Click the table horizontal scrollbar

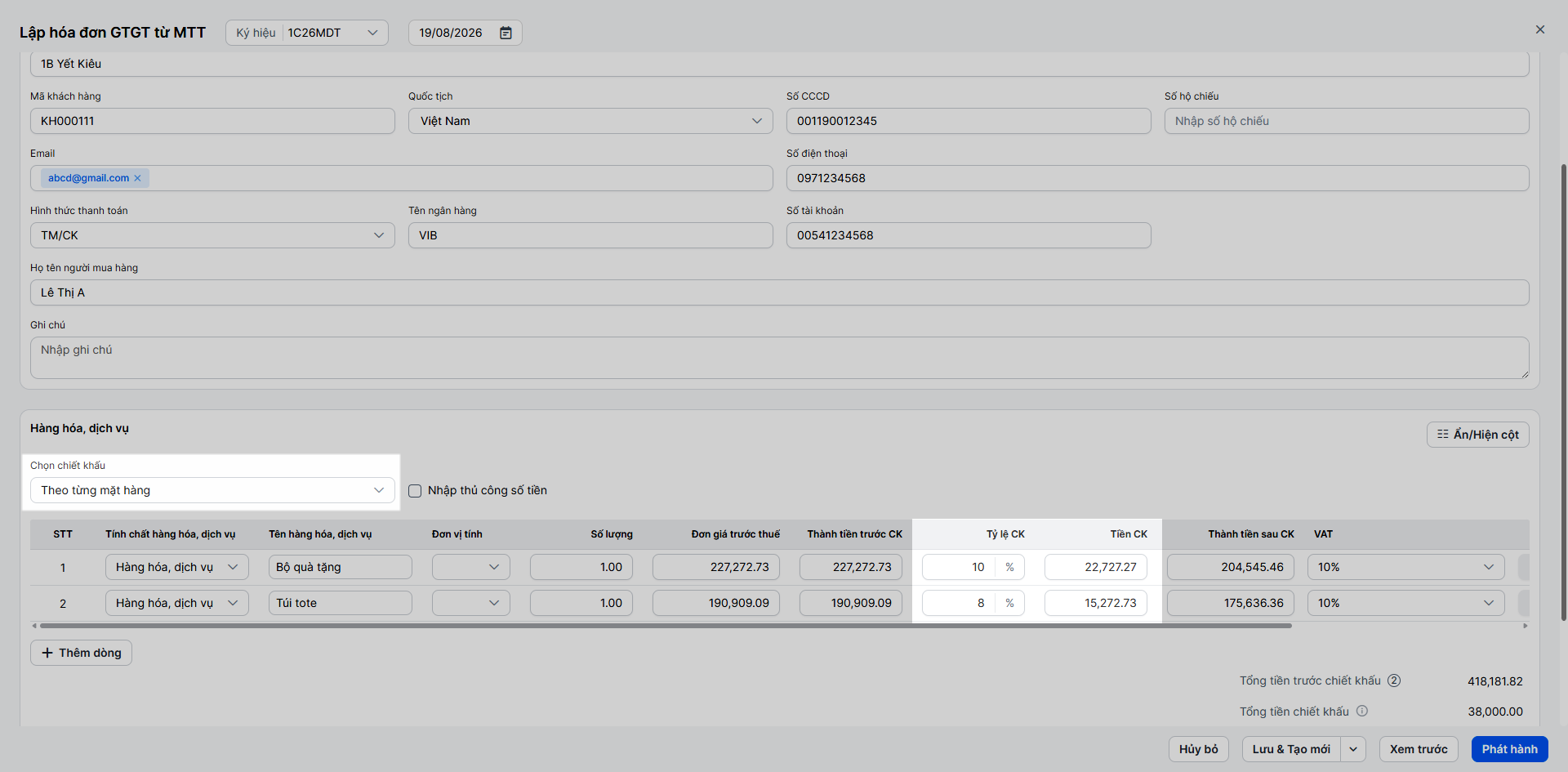pos(666,626)
